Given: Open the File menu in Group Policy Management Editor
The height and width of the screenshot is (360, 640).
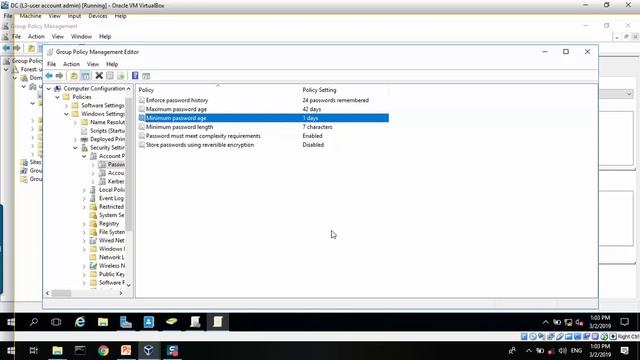Looking at the screenshot, I should point(51,64).
